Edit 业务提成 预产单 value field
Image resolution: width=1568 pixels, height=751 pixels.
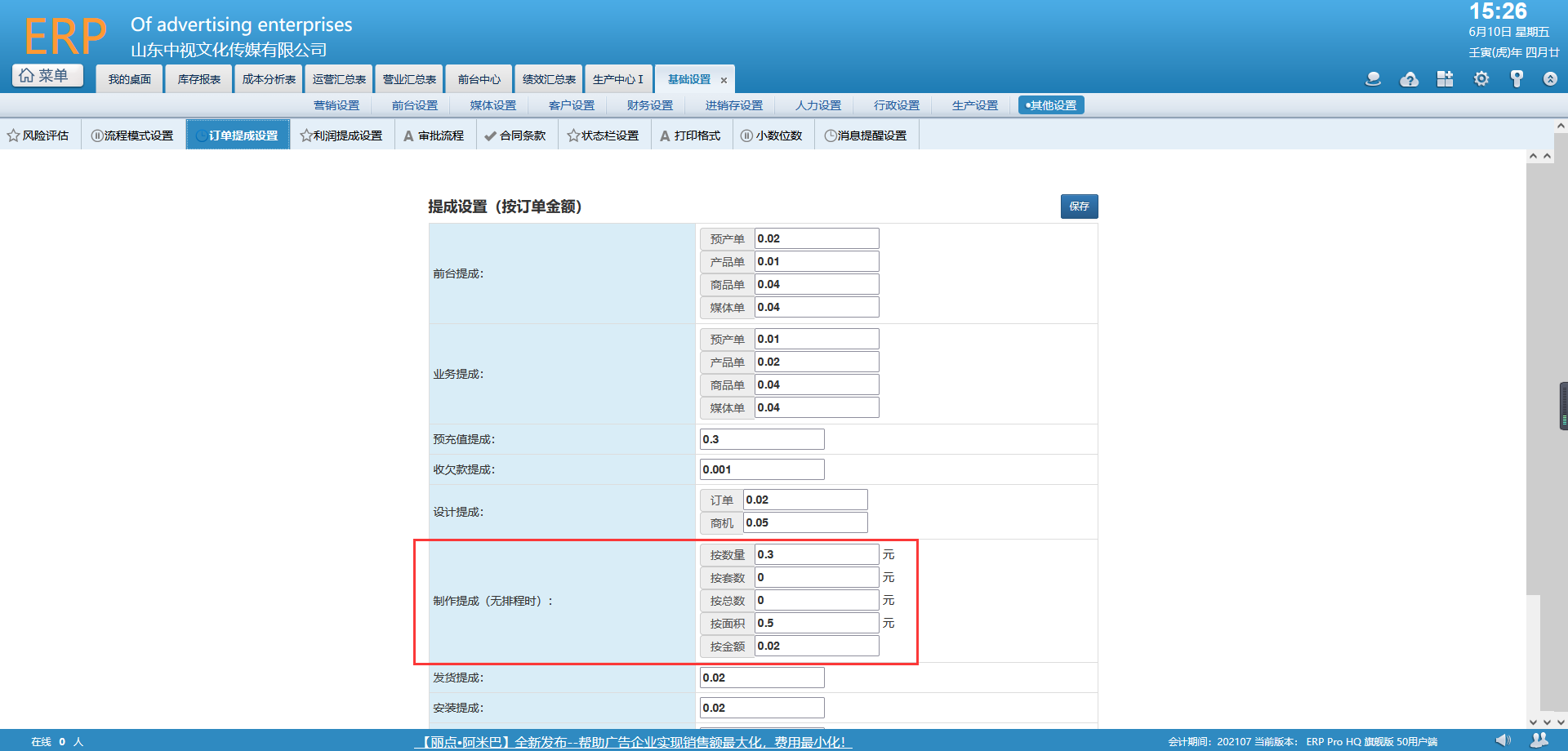click(817, 339)
